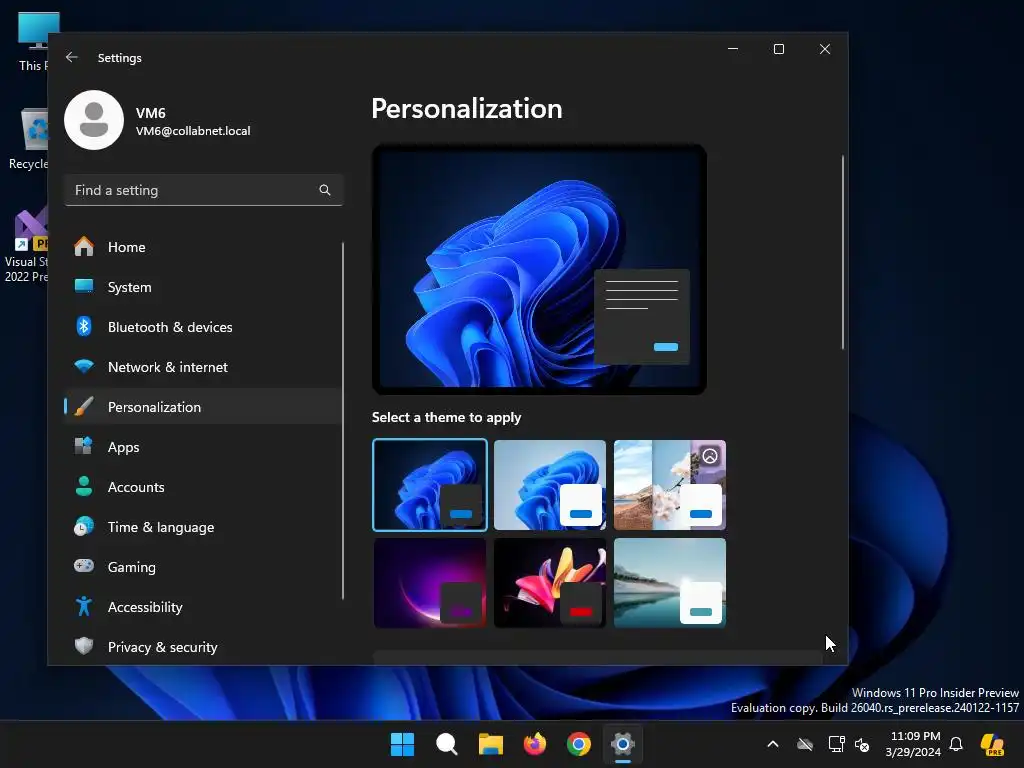Maximize the Settings window

click(778, 49)
